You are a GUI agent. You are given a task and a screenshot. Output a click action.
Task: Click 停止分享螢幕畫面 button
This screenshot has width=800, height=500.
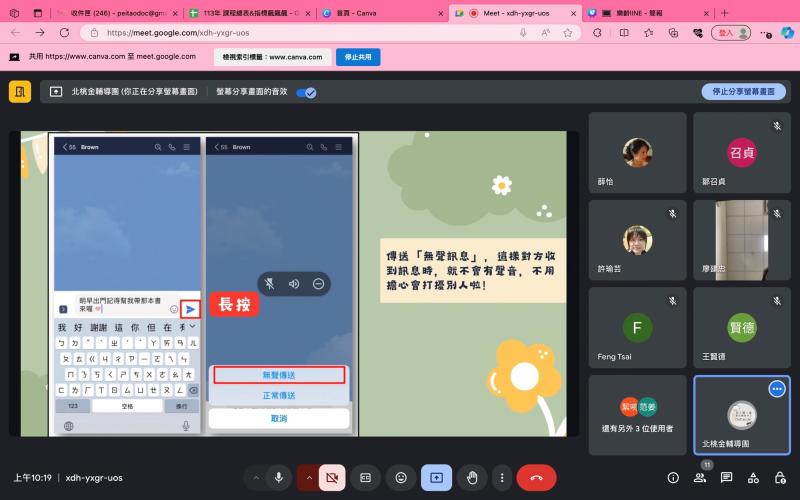click(x=743, y=92)
